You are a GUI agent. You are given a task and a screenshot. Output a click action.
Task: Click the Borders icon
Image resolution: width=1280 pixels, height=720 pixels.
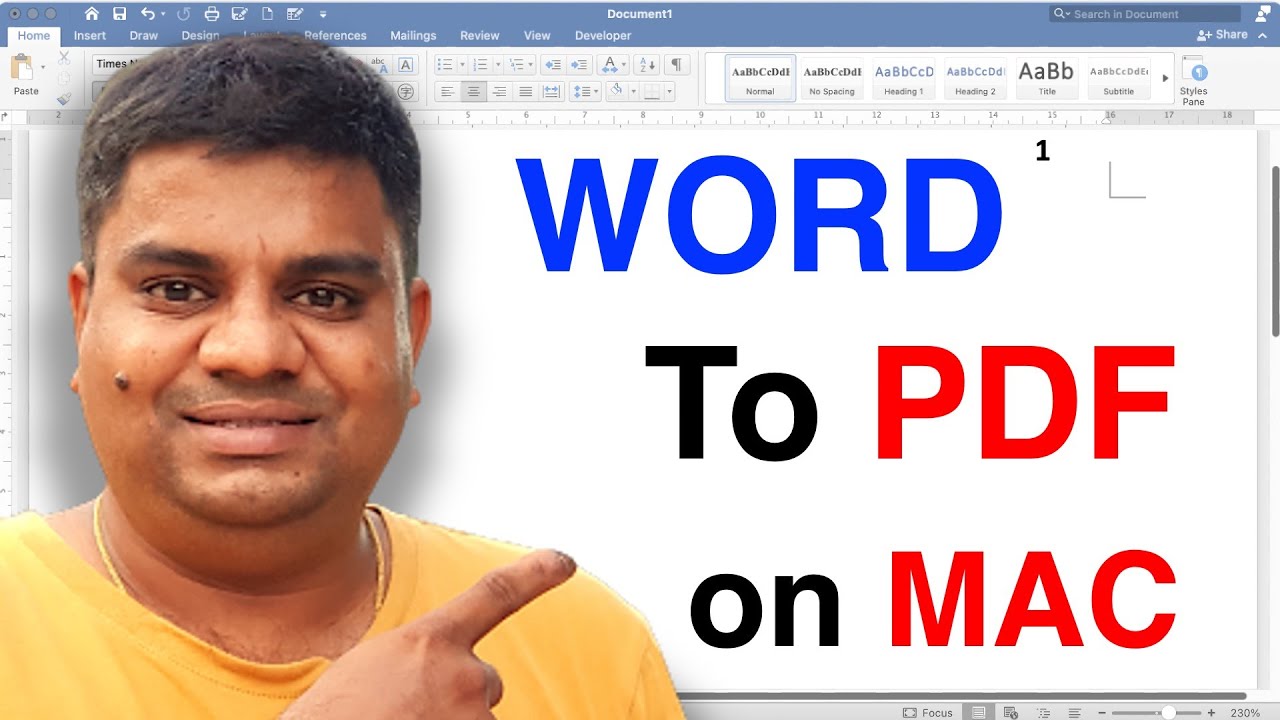click(x=652, y=91)
